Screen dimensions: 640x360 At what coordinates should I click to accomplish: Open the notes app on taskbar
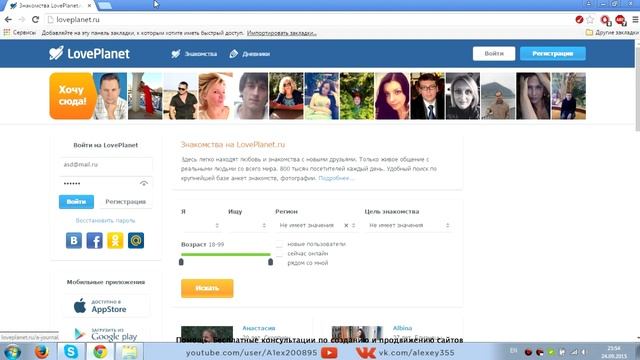[x=129, y=352]
